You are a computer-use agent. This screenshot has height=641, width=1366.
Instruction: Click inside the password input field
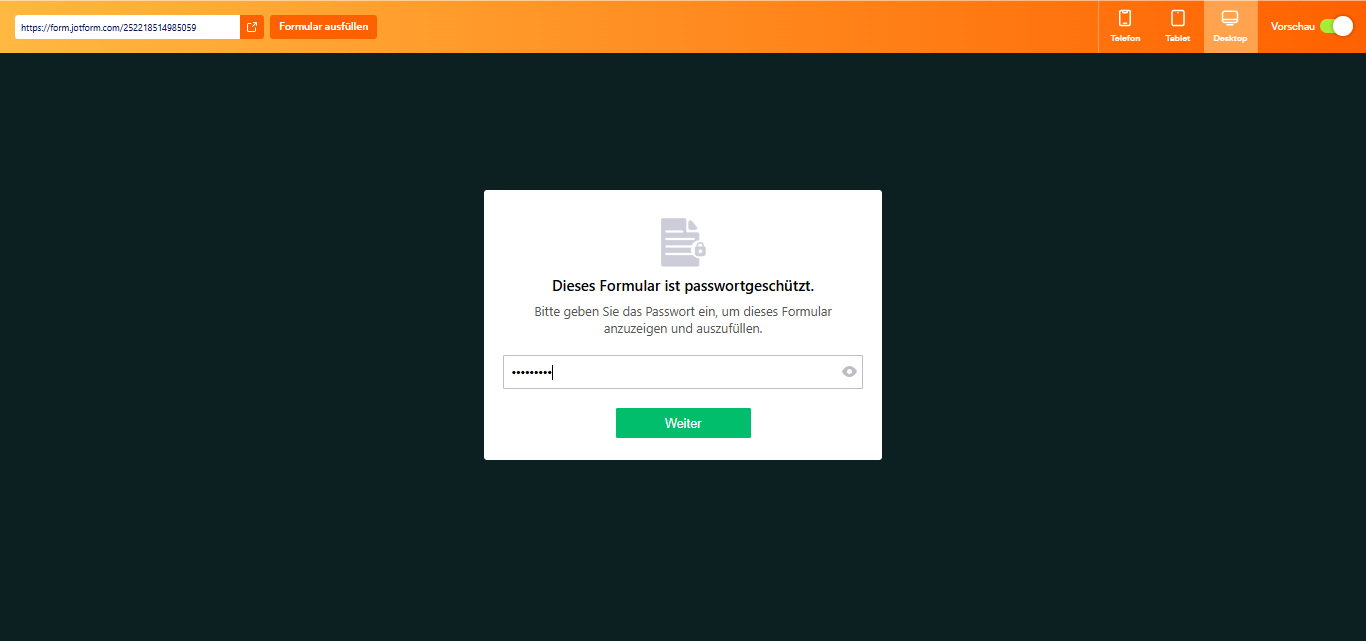click(683, 372)
